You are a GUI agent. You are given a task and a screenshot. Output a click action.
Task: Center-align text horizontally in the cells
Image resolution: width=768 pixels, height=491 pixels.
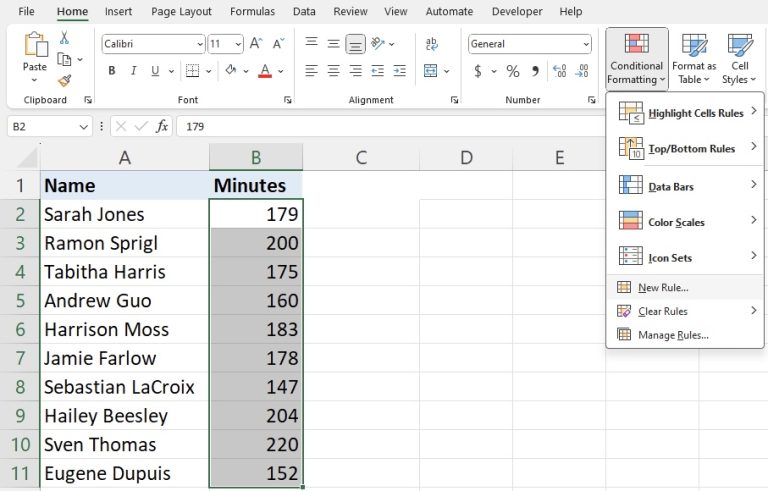333,71
